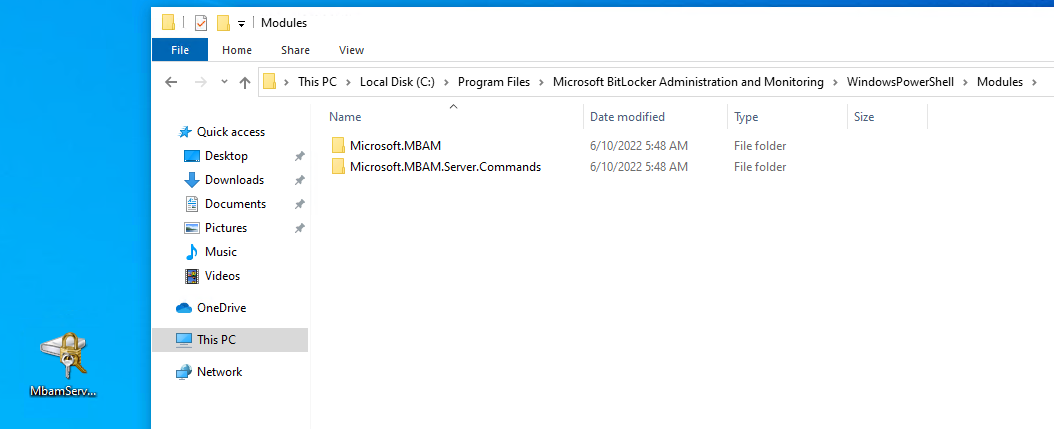Go up one level with up arrow
This screenshot has height=429, width=1054.
tap(245, 82)
